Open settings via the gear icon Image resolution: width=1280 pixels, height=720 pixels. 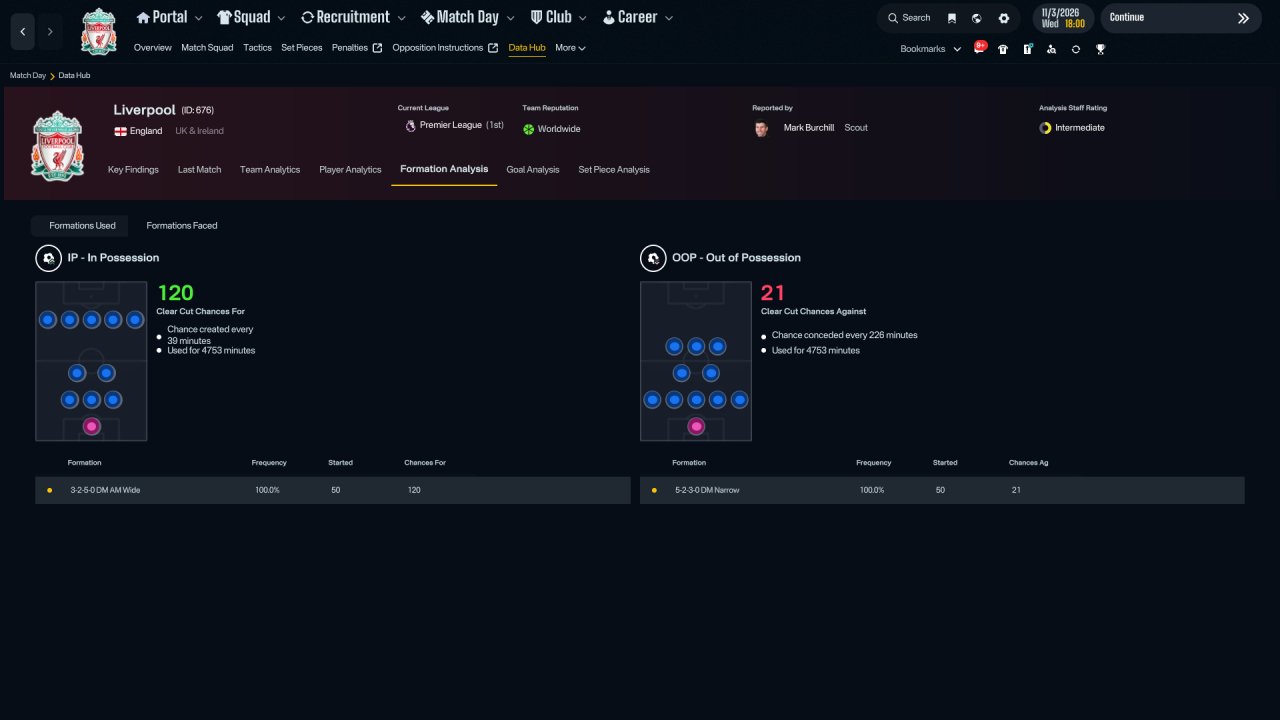click(x=1004, y=18)
